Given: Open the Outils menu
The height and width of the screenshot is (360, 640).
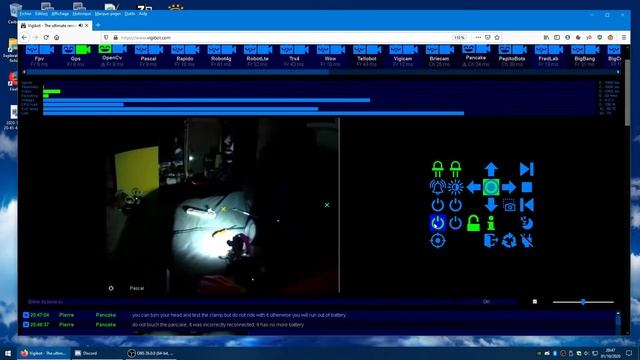Looking at the screenshot, I should [130, 14].
